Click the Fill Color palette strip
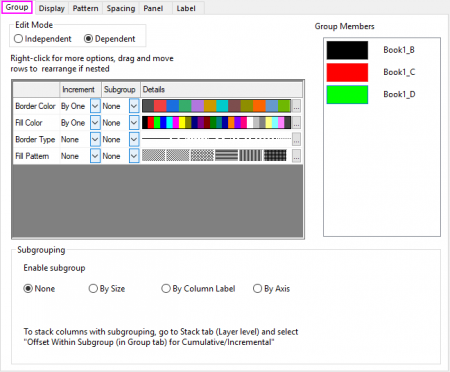Viewport: 450px width, 372px height. click(216, 123)
